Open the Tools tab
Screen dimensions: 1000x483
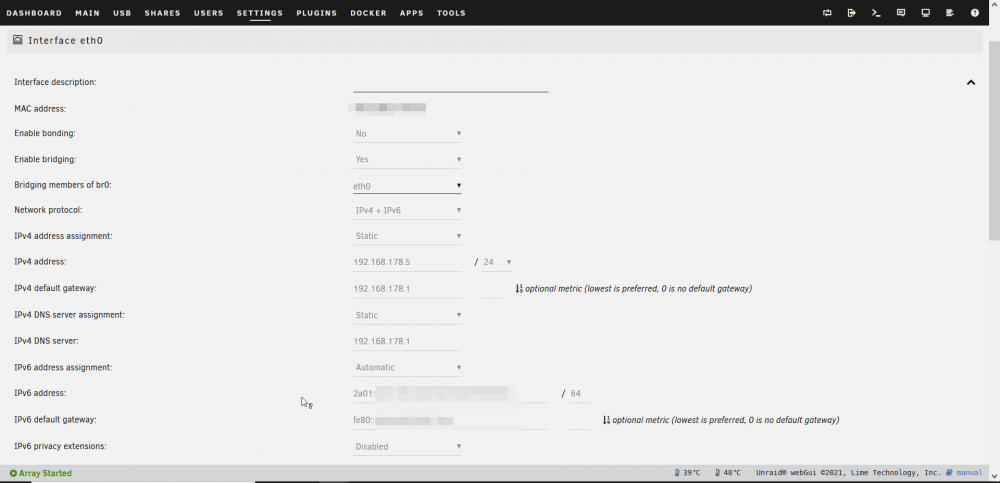pos(451,13)
